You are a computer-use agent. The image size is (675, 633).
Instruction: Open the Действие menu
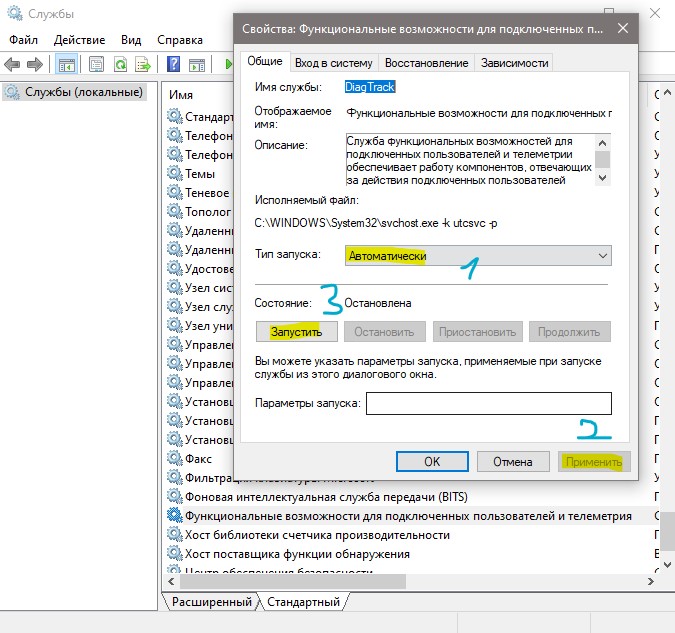(x=79, y=40)
